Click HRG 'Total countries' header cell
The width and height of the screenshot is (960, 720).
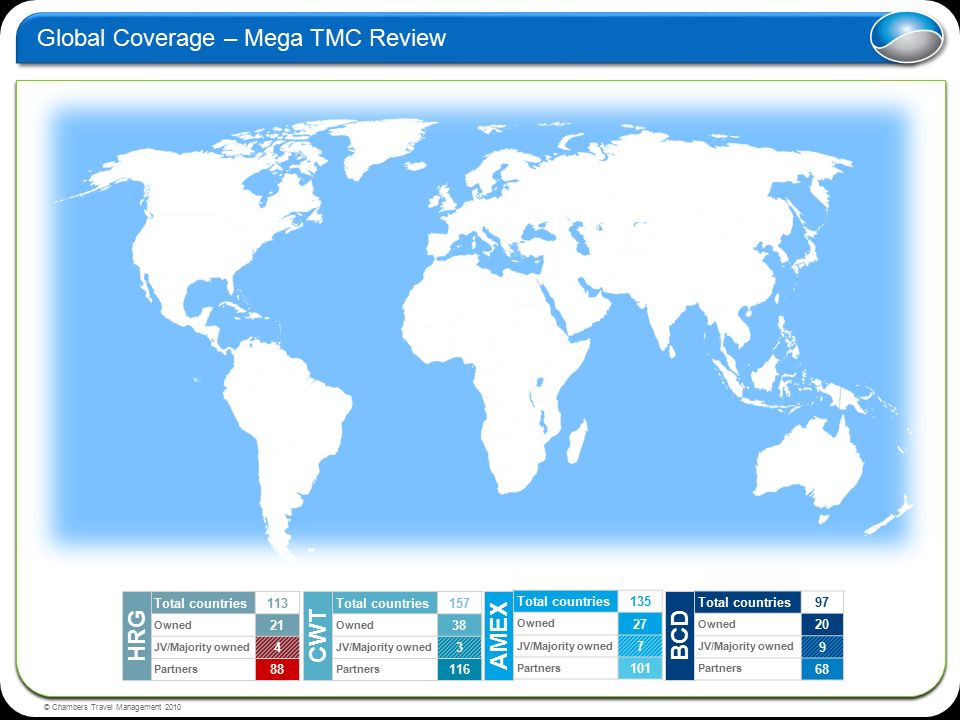203,603
